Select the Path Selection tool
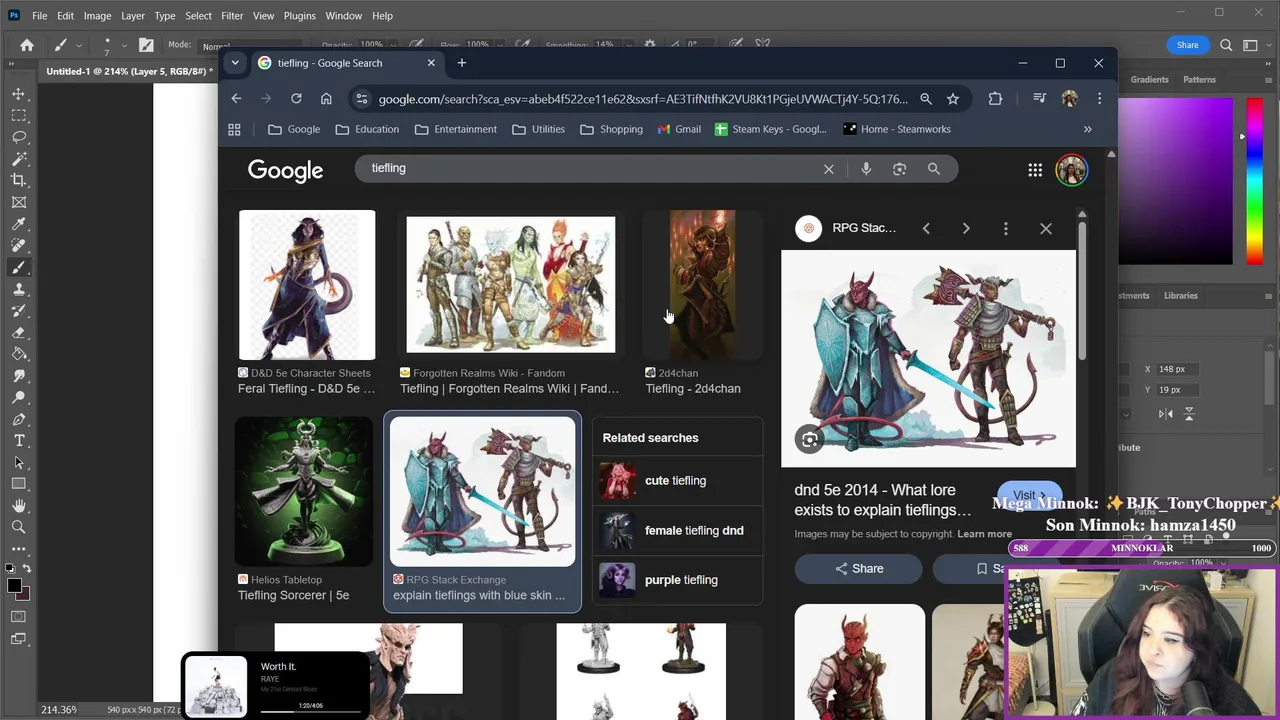1280x720 pixels. tap(19, 463)
